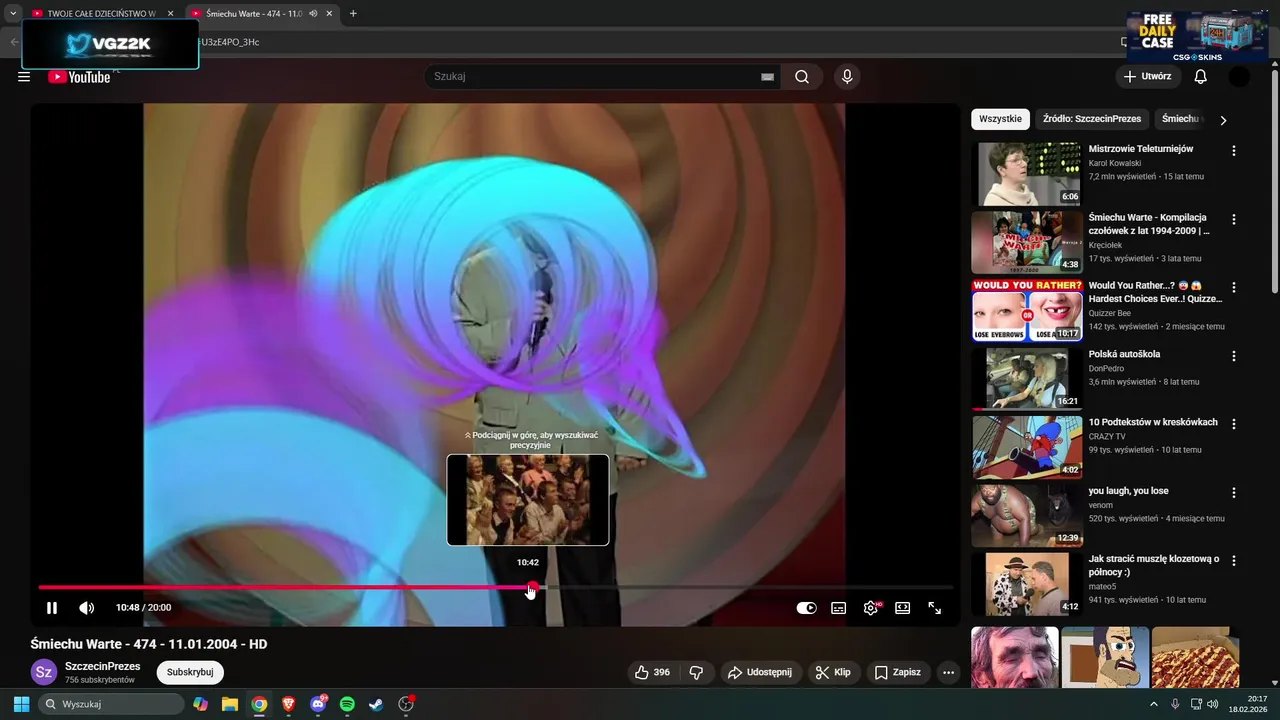Open the account avatar menu
This screenshot has height=720, width=1280.
[x=1239, y=77]
